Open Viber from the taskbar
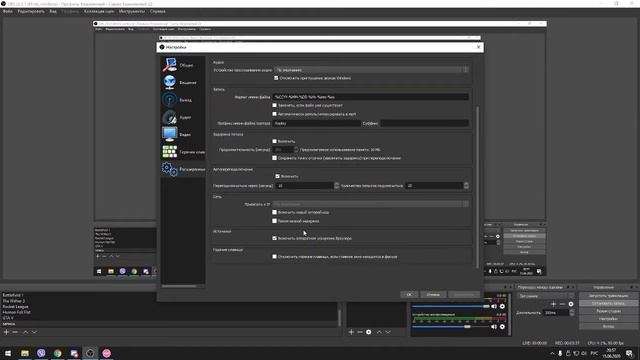This screenshot has width=640, height=360. (41, 353)
